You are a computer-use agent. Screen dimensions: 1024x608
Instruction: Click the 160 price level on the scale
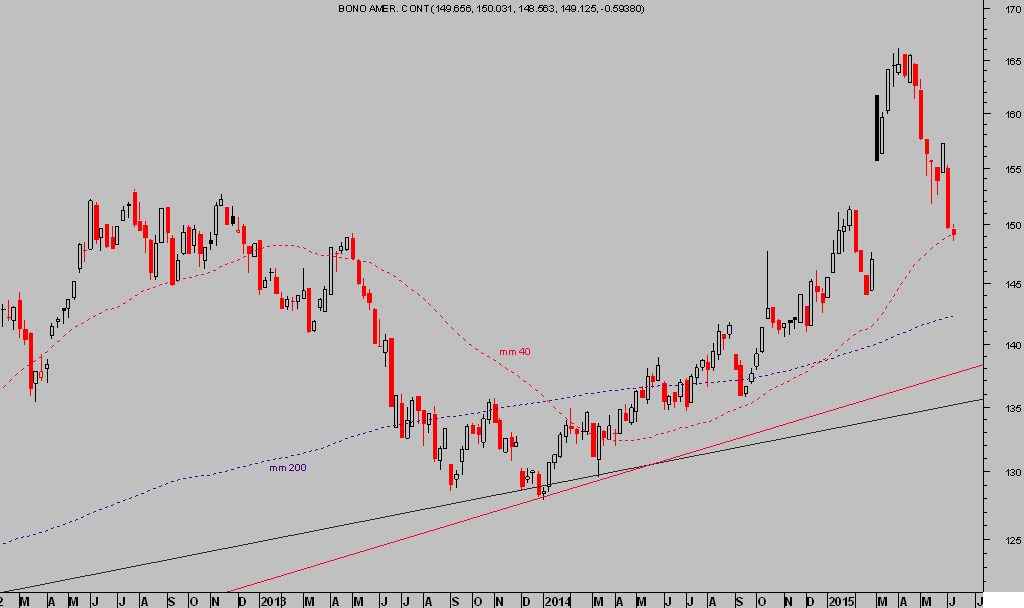(x=1000, y=114)
